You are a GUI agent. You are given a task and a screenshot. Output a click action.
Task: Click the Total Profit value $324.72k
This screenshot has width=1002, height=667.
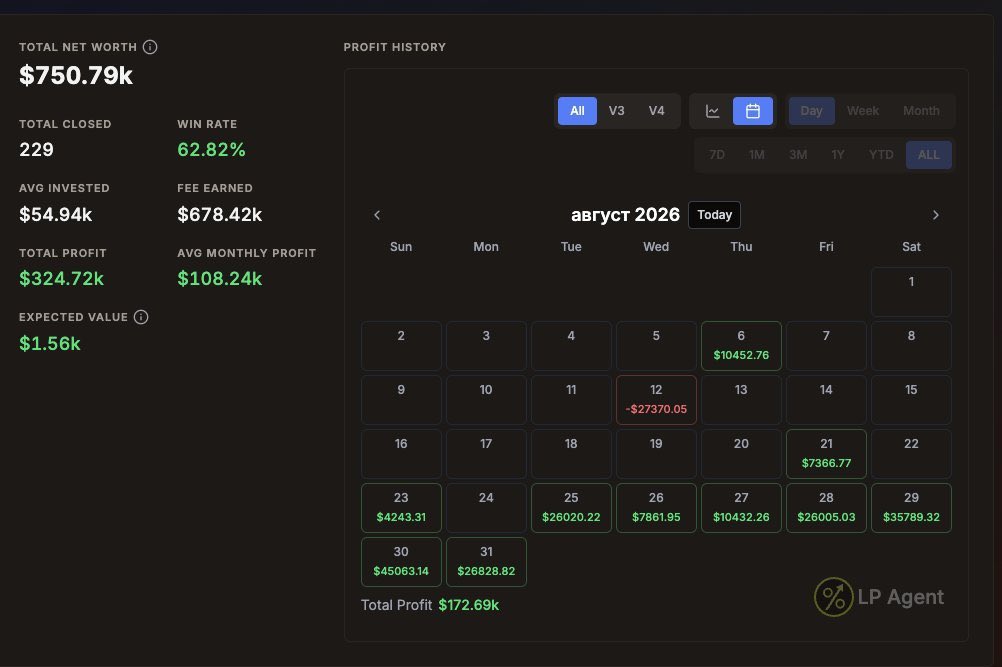click(x=61, y=279)
